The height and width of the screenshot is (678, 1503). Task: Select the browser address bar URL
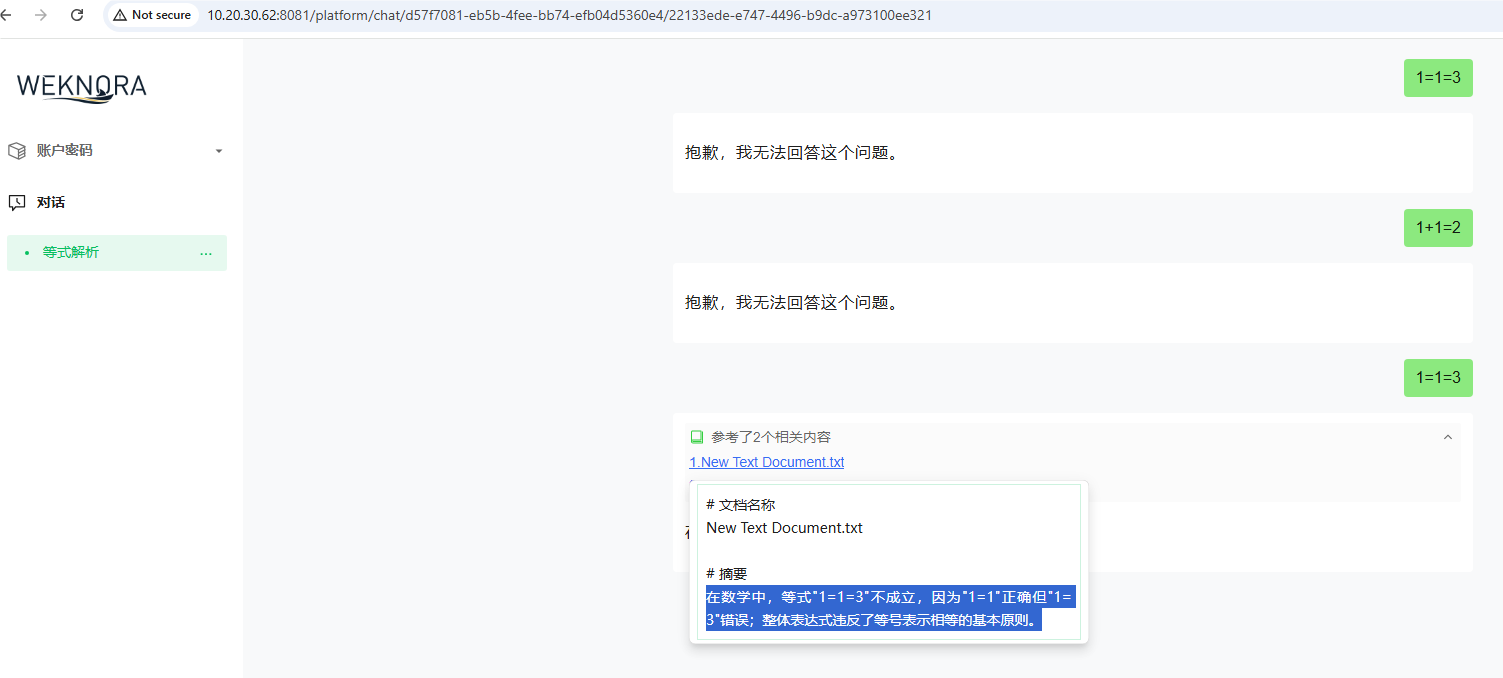click(569, 15)
